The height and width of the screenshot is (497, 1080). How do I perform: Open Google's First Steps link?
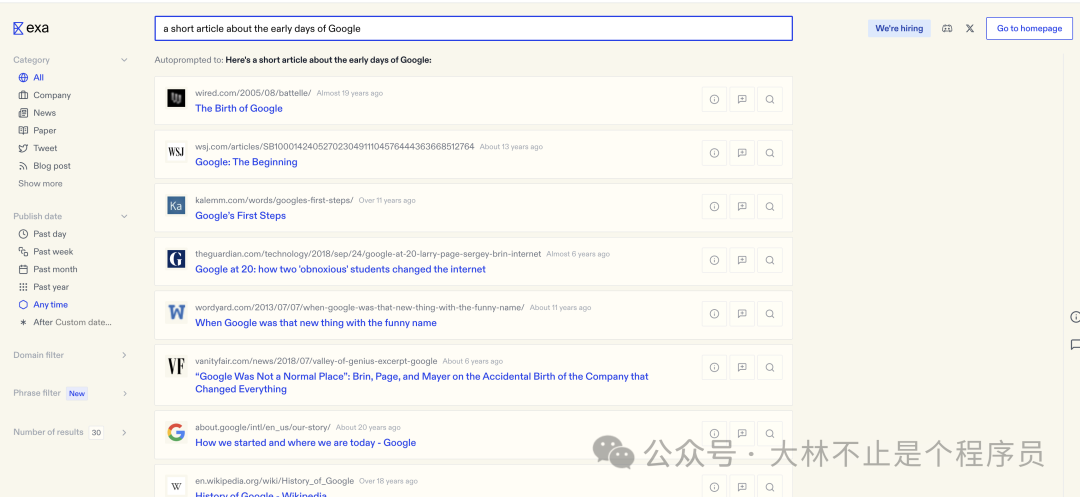click(x=240, y=215)
